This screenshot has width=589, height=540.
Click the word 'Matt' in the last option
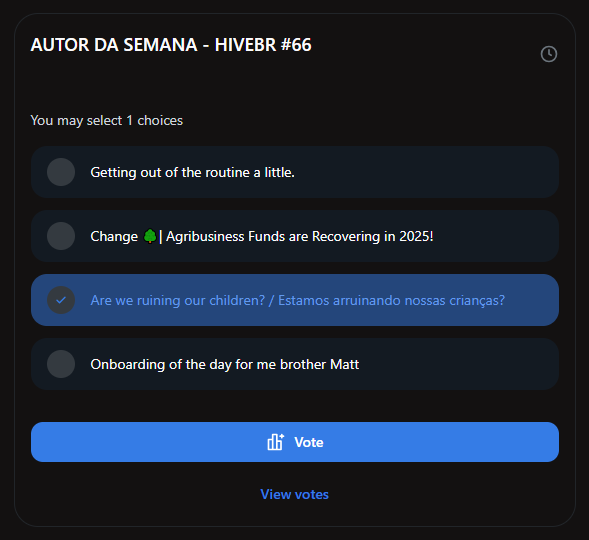(344, 364)
